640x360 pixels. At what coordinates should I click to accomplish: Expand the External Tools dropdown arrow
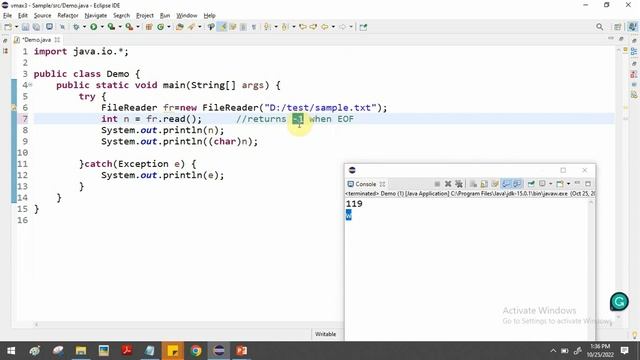tap(138, 27)
